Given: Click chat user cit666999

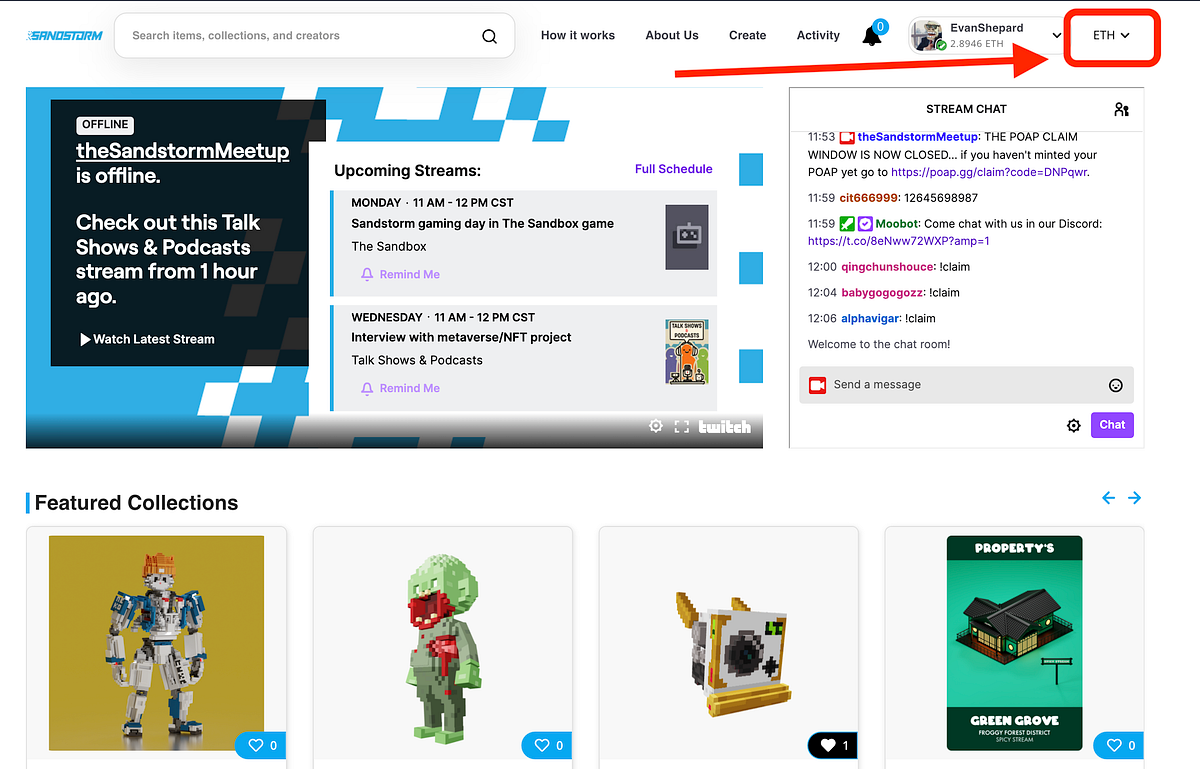Looking at the screenshot, I should click(x=868, y=198).
